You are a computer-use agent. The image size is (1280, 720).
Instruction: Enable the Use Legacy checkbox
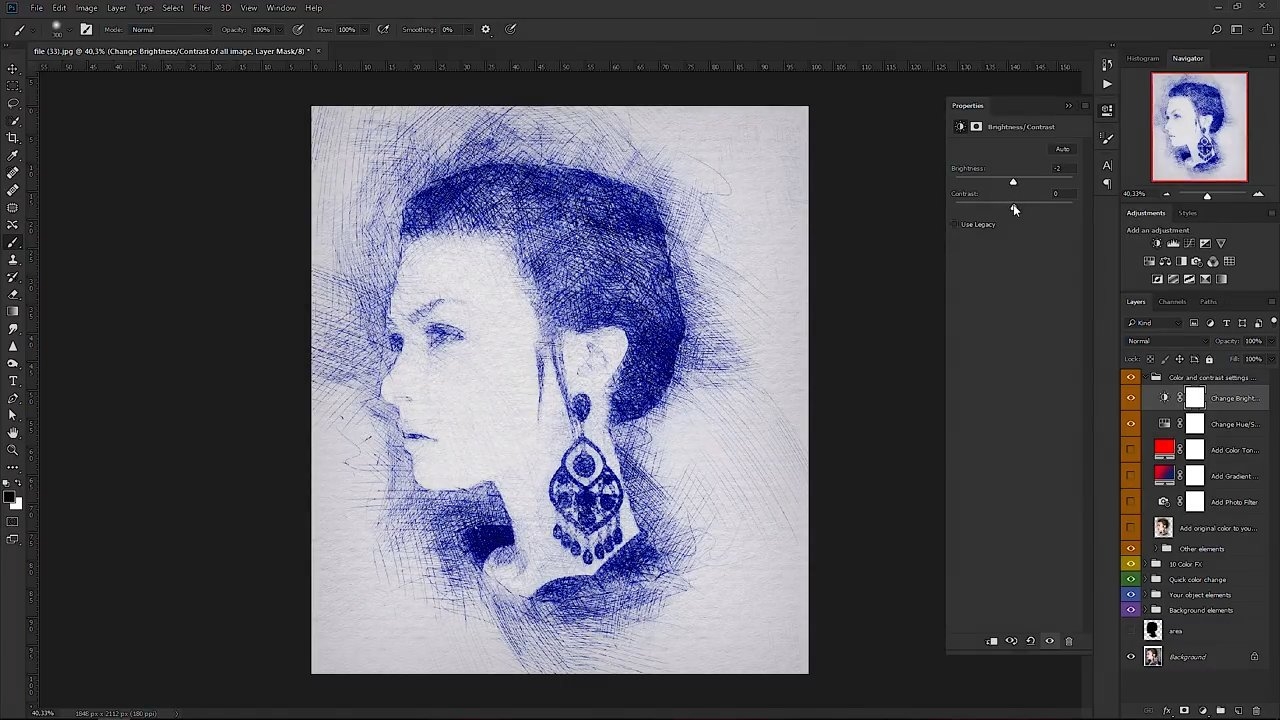(955, 224)
